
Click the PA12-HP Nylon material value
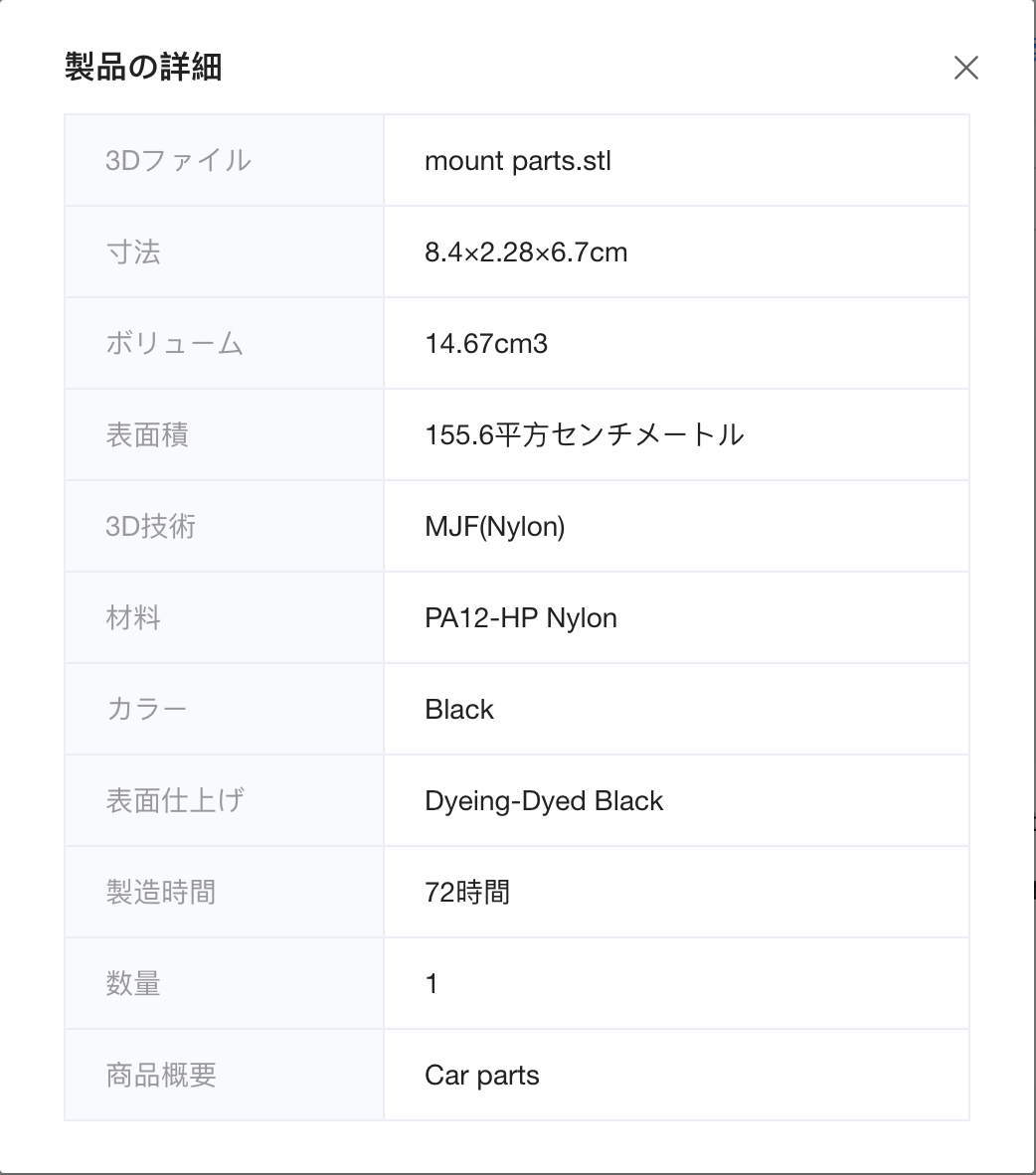click(521, 617)
